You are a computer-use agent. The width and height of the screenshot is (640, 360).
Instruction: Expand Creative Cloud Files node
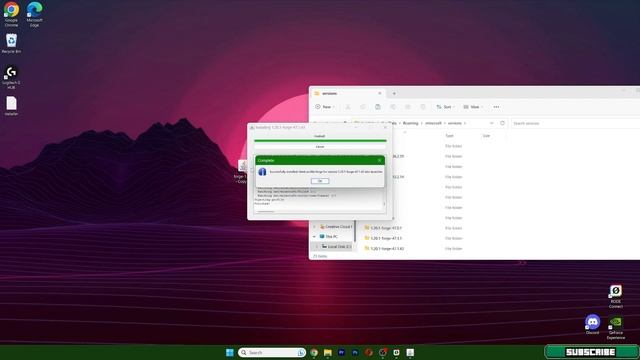pyautogui.click(x=314, y=227)
